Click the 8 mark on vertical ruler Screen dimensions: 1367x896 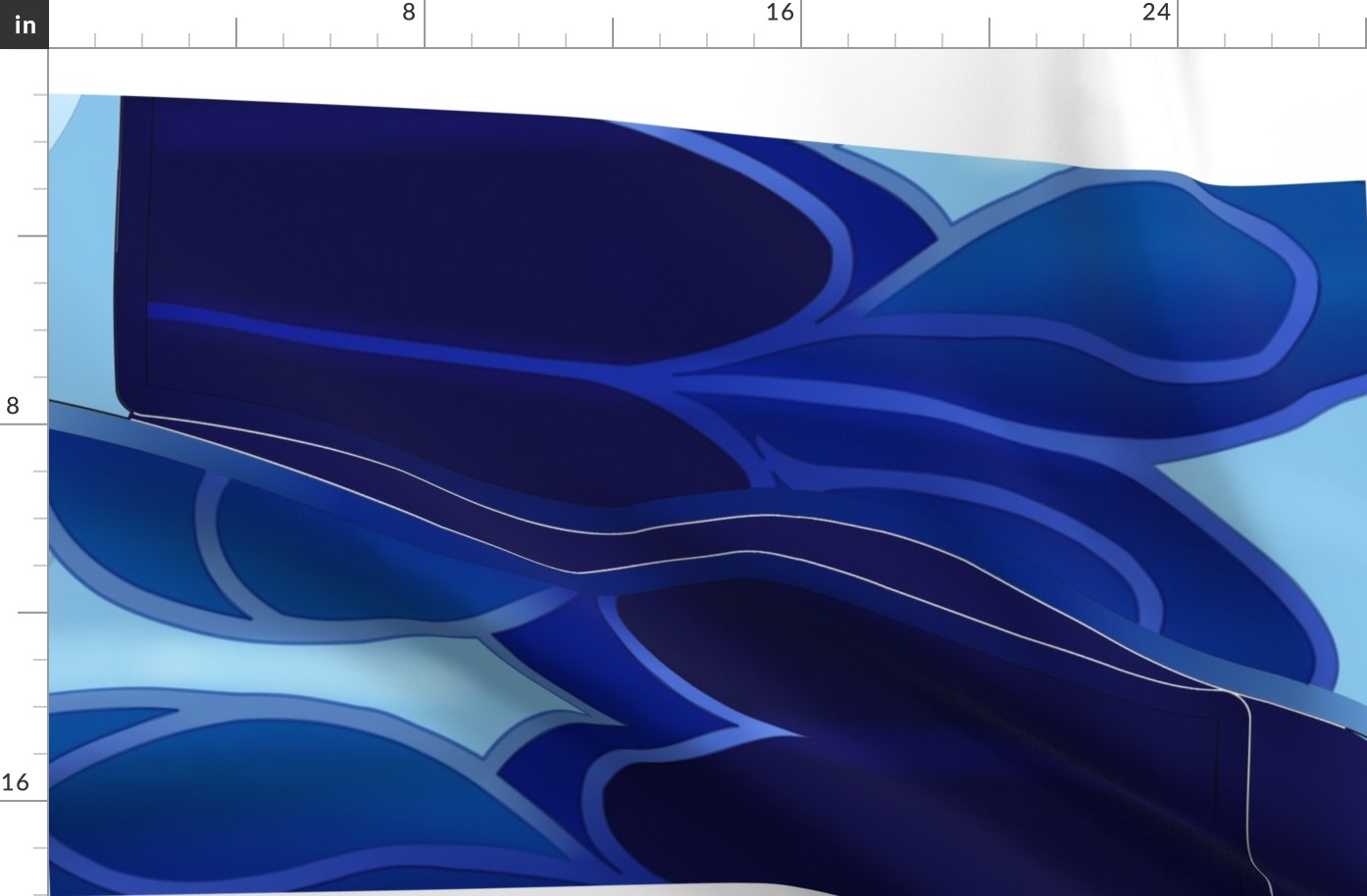[x=13, y=406]
